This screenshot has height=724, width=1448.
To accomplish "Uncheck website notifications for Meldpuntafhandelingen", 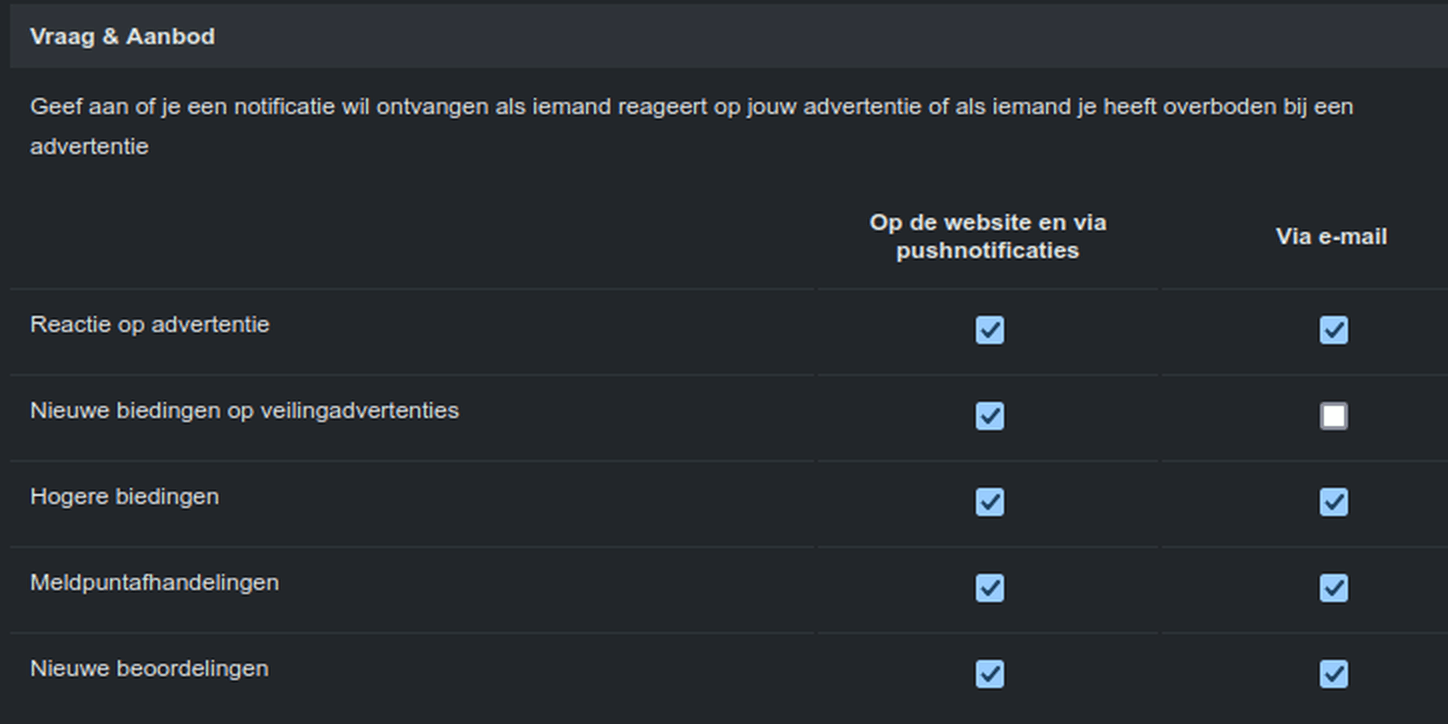I will (989, 588).
